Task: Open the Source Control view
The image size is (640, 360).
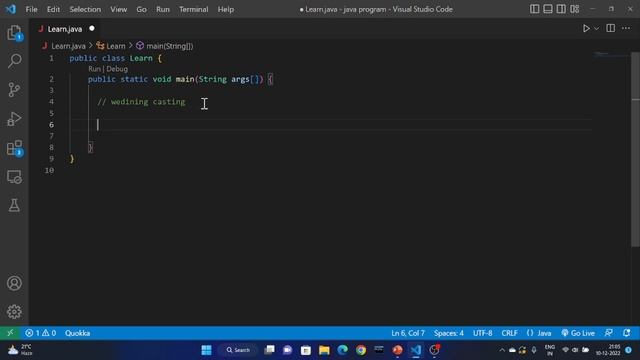Action: tap(14, 90)
